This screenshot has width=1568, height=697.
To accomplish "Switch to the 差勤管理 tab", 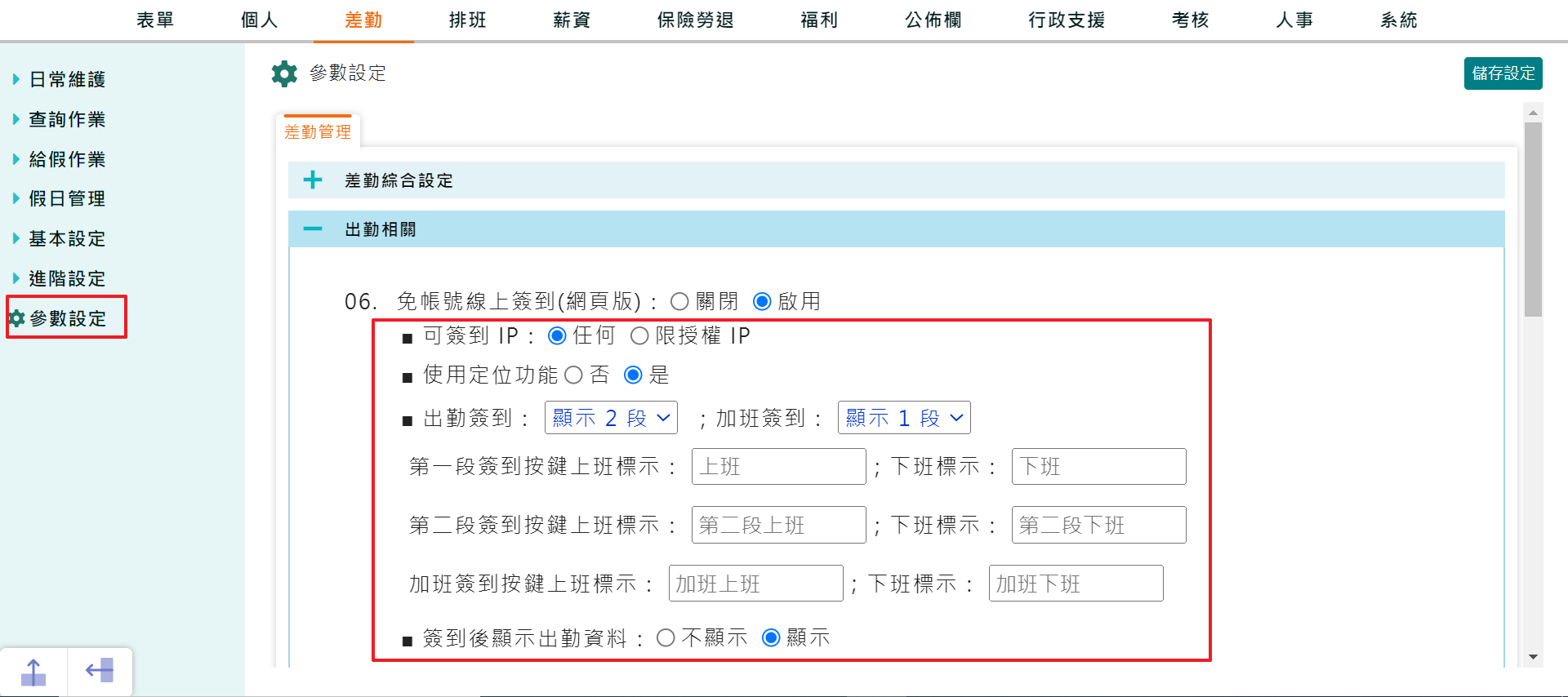I will [318, 131].
